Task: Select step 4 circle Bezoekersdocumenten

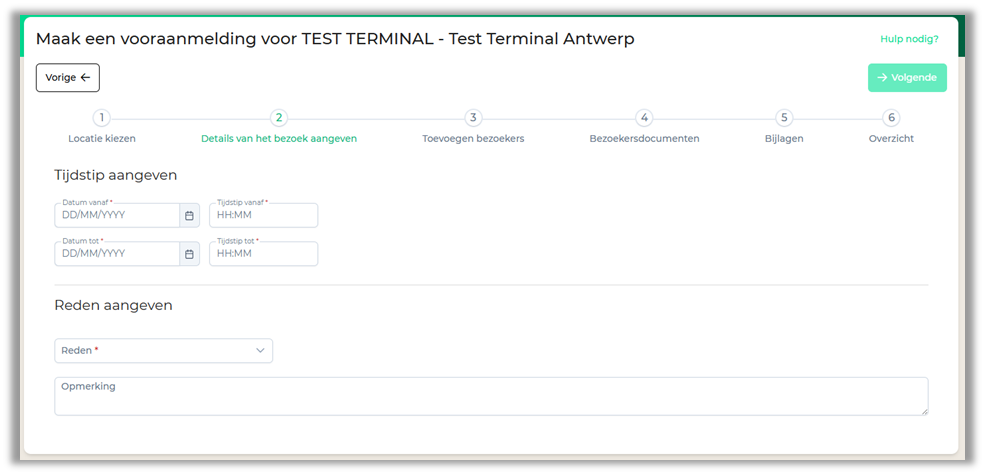Action: (x=644, y=118)
